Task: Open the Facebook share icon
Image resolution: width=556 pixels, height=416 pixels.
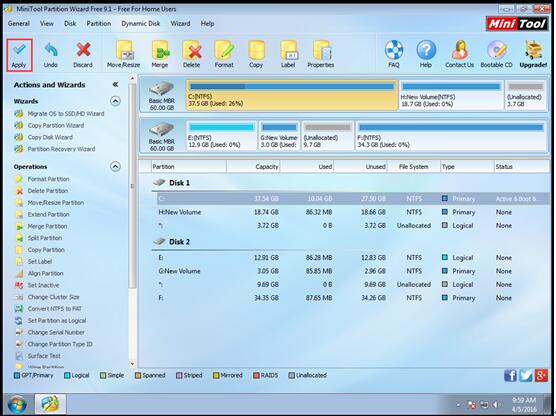Action: click(510, 376)
